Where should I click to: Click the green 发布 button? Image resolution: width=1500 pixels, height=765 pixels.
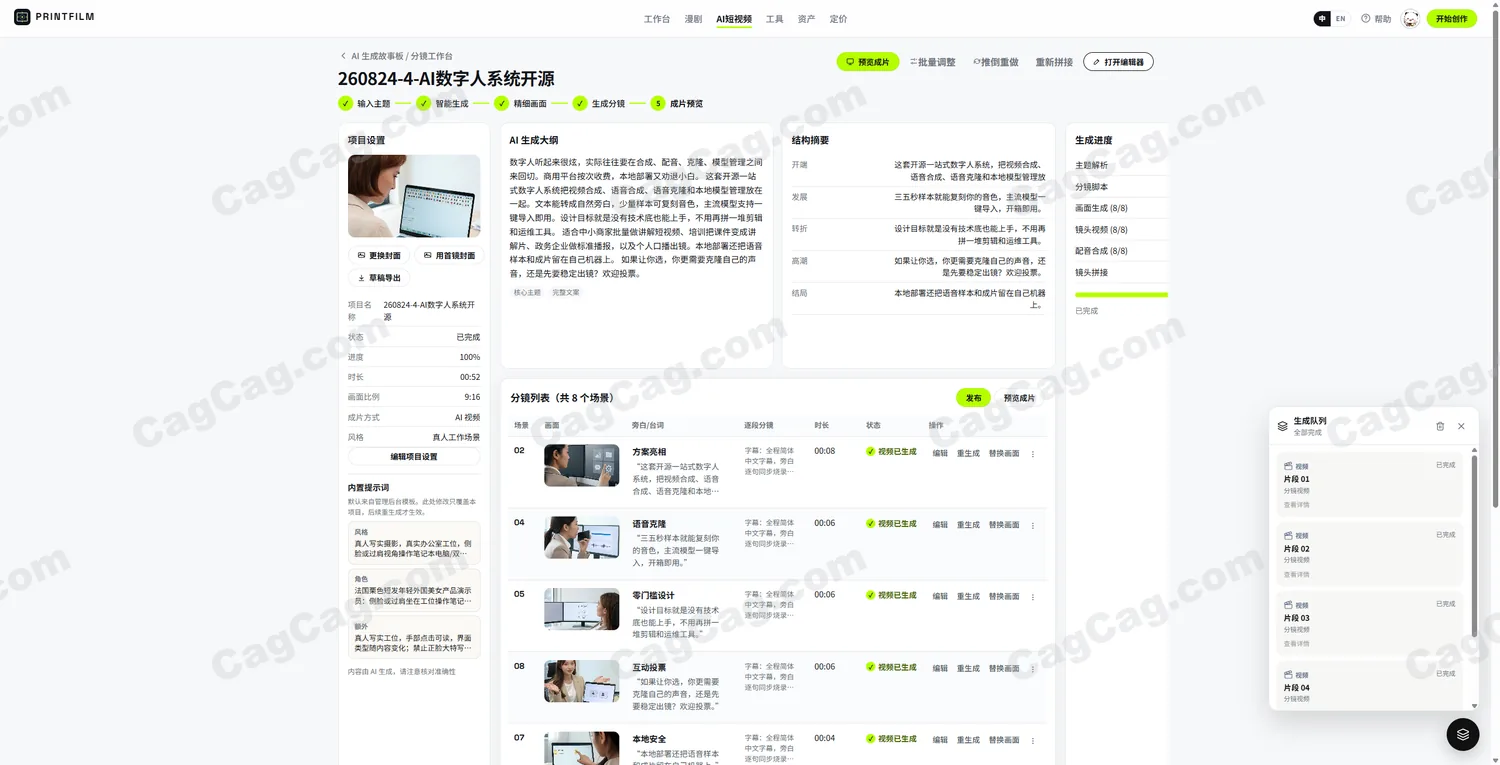coord(973,398)
